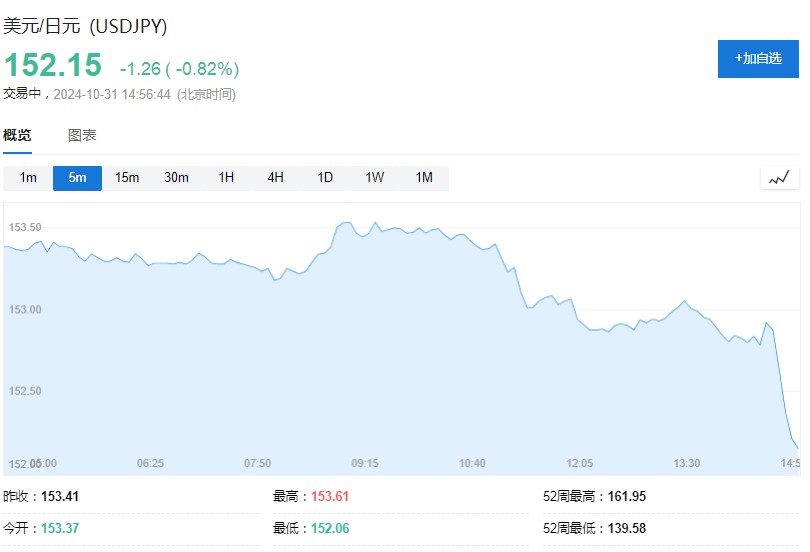Choose the 1M monthly timeframe
The width and height of the screenshot is (810, 552).
point(424,178)
